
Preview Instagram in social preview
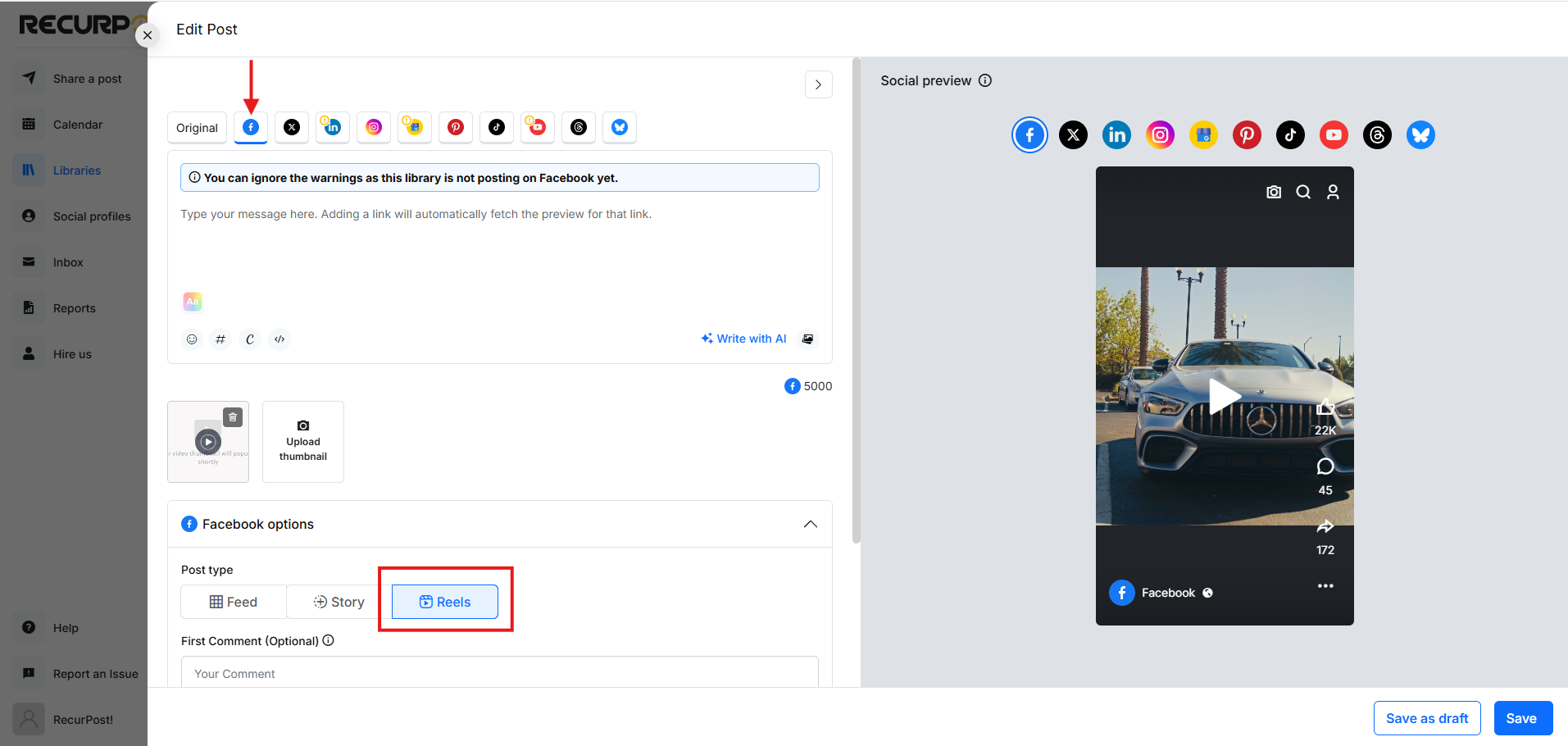[x=1161, y=134]
